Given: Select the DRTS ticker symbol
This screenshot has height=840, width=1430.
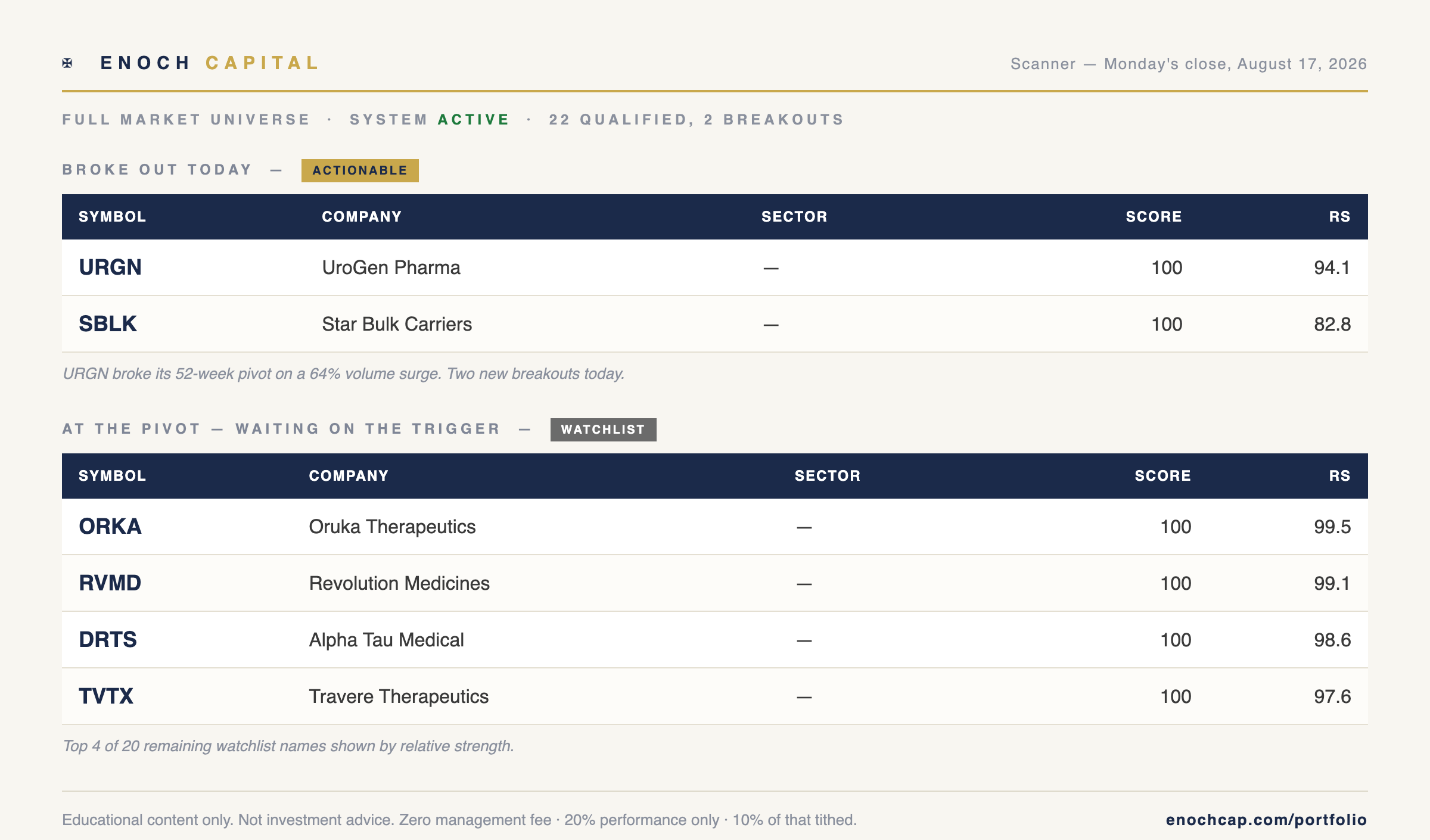Looking at the screenshot, I should point(108,640).
